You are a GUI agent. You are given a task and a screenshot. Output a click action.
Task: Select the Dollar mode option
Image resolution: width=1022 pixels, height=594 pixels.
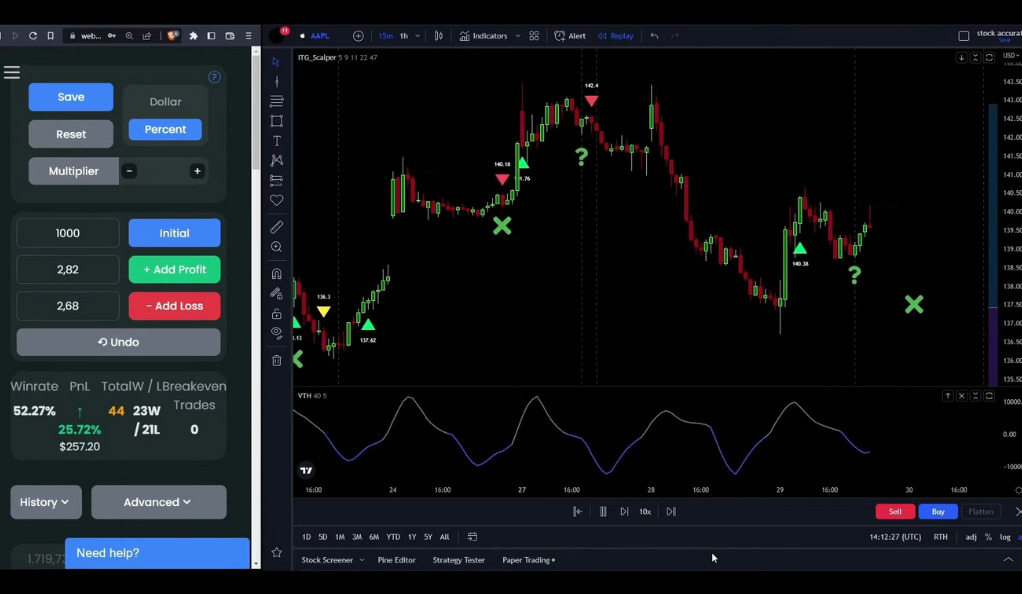click(165, 102)
